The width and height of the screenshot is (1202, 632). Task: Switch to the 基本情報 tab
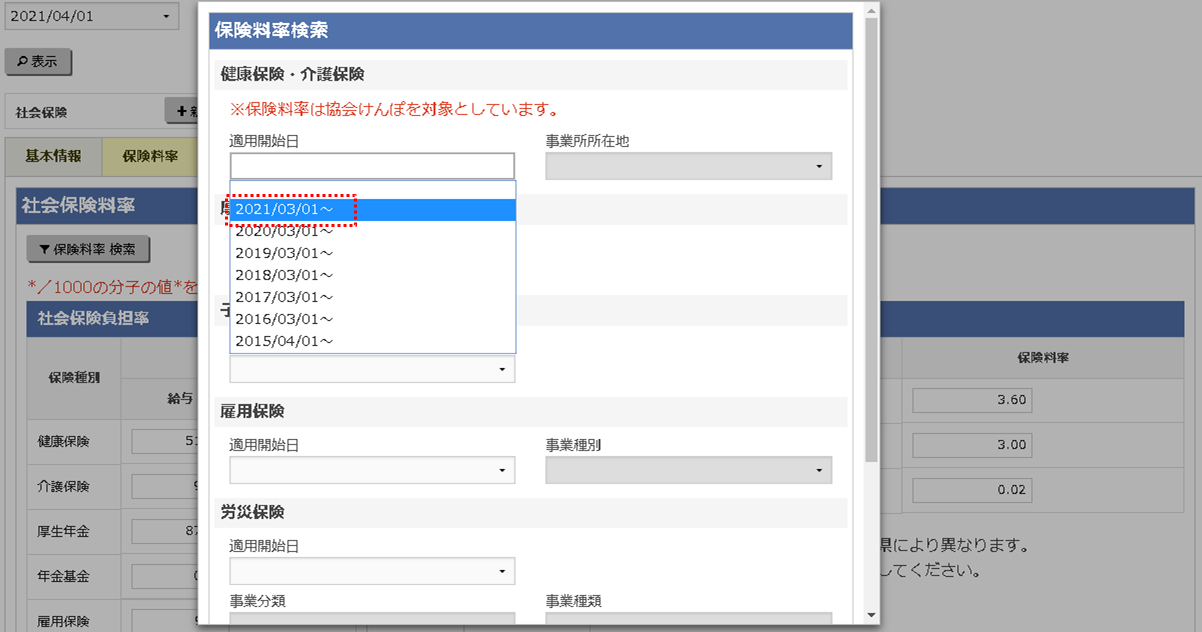coord(53,156)
